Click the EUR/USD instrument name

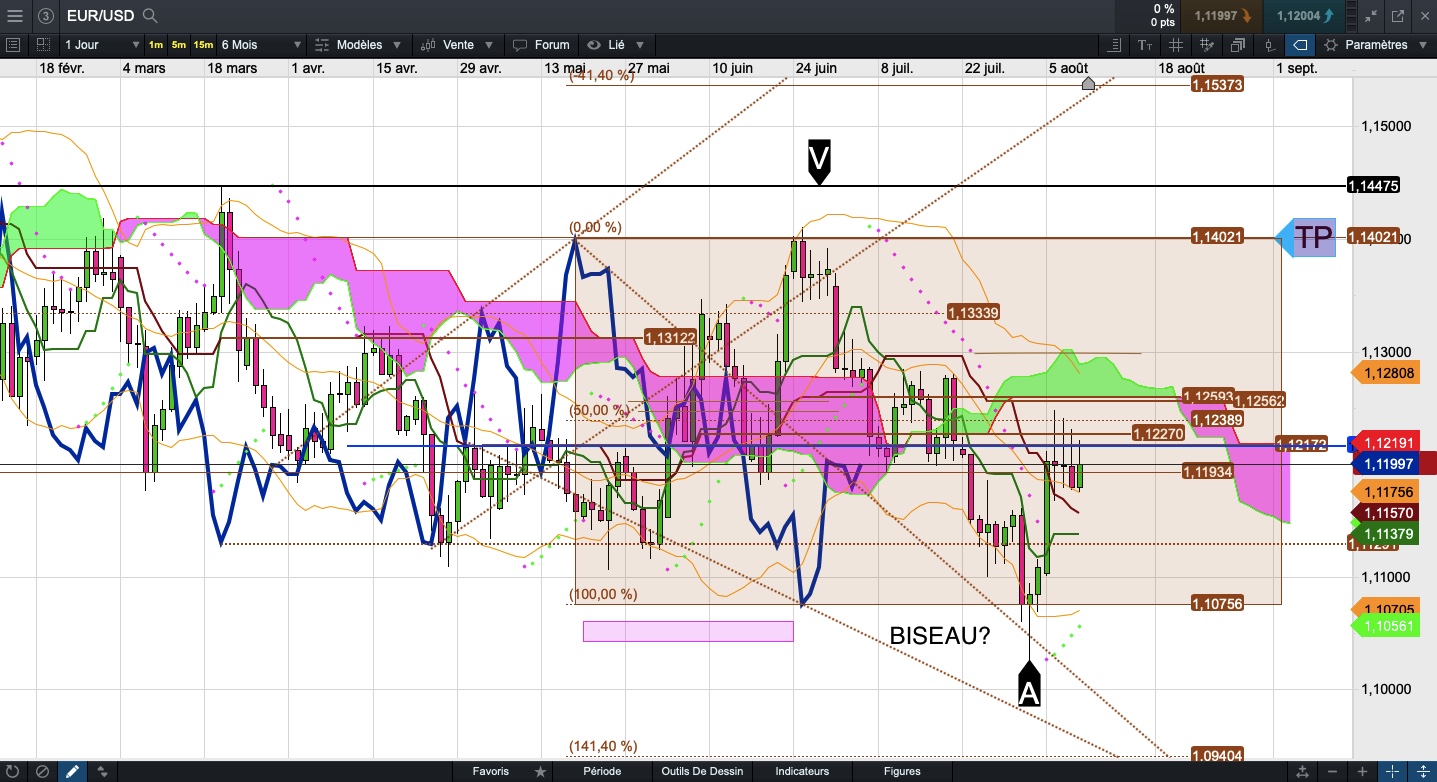click(x=100, y=15)
